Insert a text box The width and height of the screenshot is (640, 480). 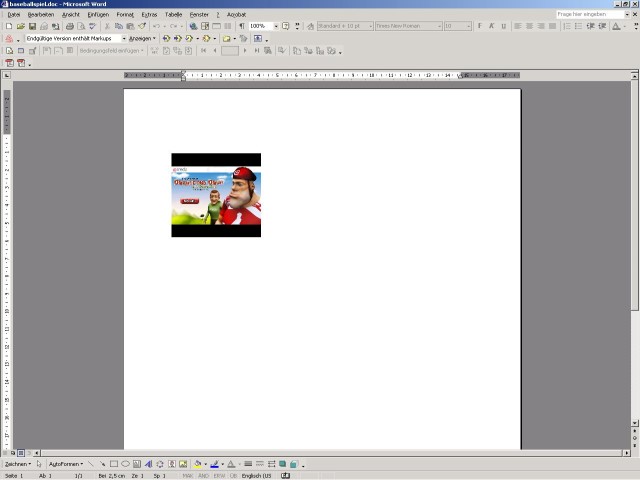[137, 464]
